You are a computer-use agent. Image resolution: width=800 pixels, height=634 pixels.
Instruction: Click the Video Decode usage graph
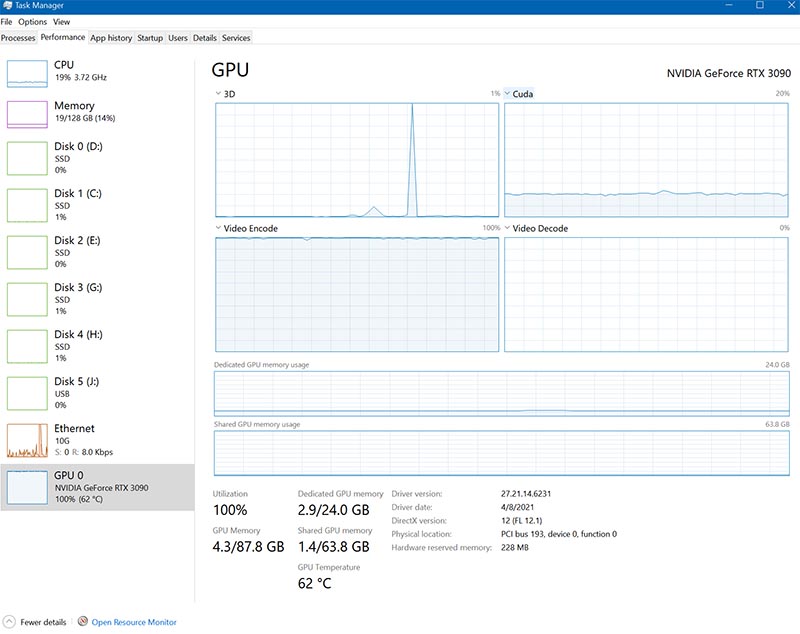click(646, 294)
